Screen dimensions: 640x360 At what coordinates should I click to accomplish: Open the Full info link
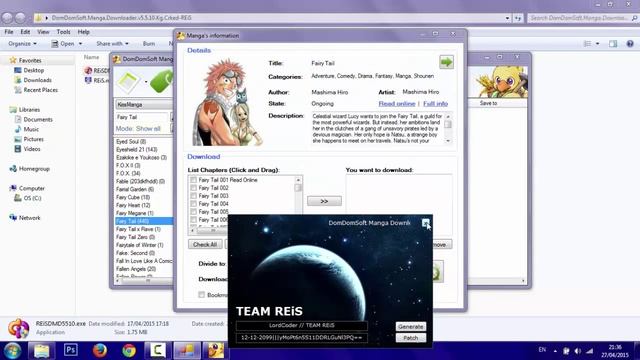click(436, 104)
